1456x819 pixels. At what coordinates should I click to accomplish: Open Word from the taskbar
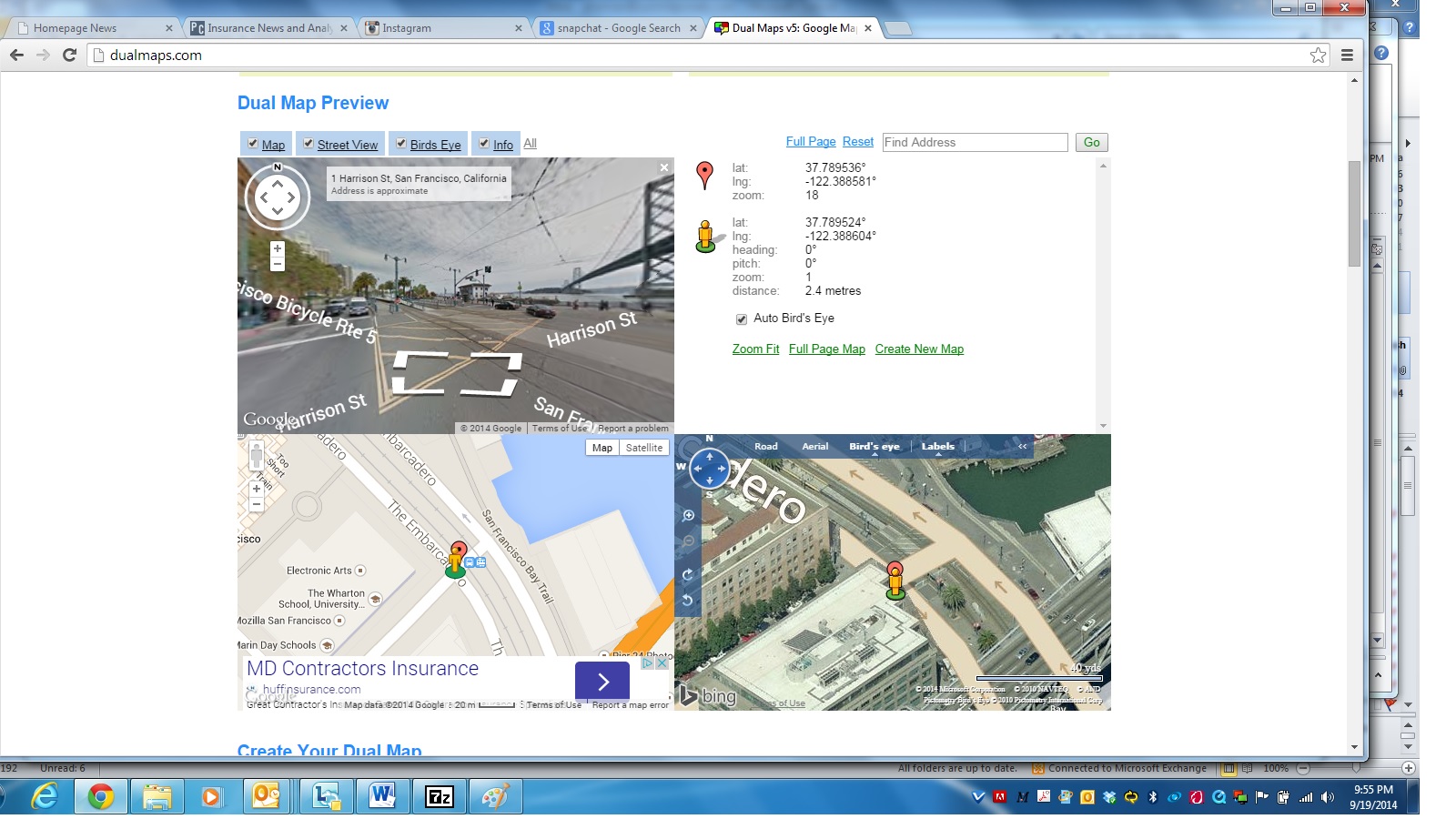click(382, 797)
